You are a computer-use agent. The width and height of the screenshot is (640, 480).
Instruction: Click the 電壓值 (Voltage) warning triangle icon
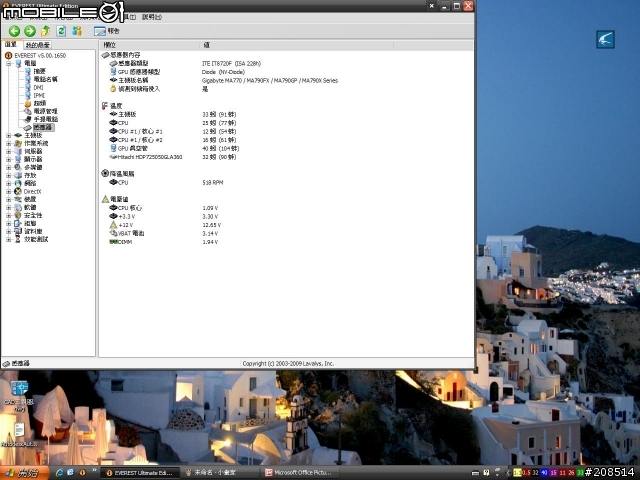click(x=105, y=199)
